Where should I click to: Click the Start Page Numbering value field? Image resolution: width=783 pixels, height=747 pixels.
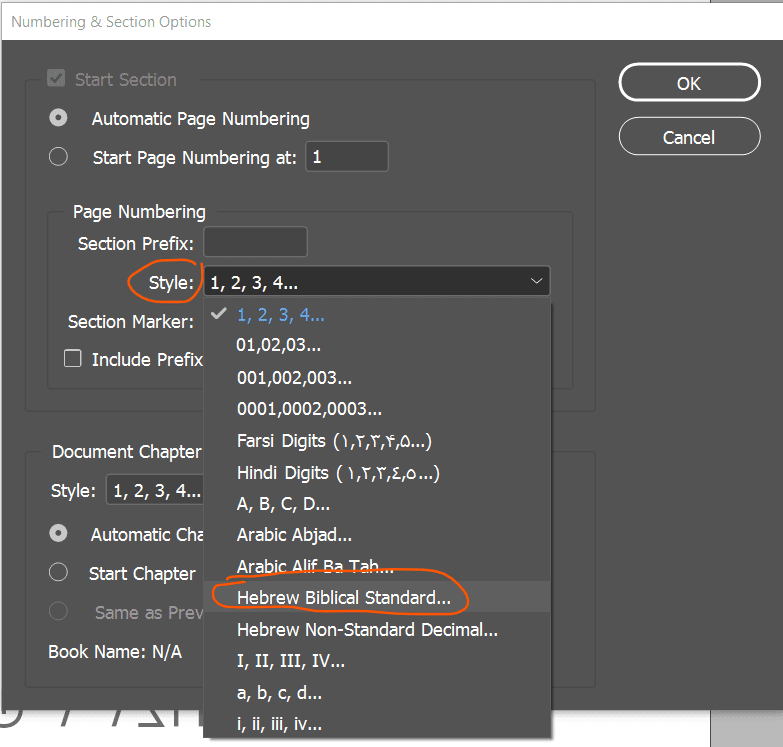pyautogui.click(x=347, y=157)
